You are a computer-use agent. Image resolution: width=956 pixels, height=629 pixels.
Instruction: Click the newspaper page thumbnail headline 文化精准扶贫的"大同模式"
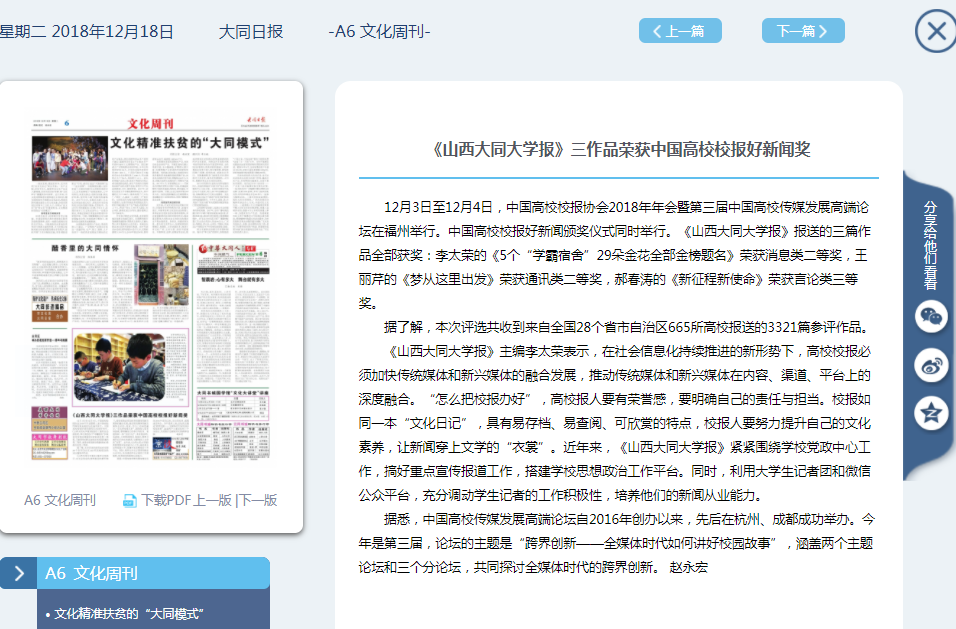click(x=190, y=143)
